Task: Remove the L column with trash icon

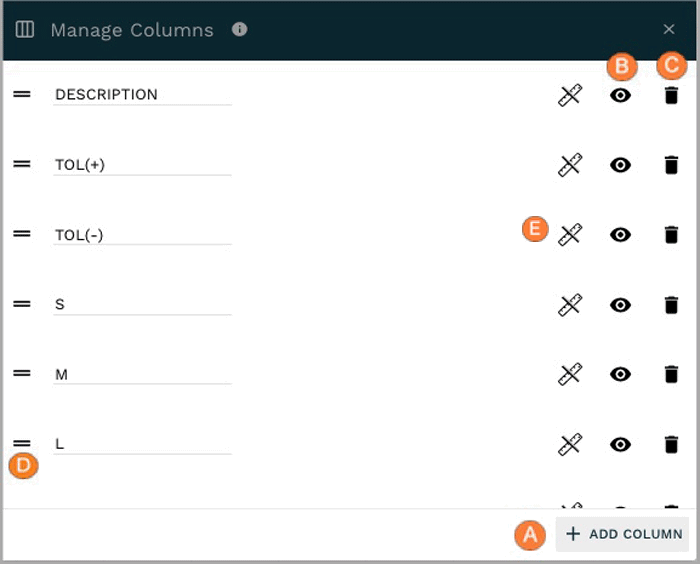Action: [x=671, y=444]
